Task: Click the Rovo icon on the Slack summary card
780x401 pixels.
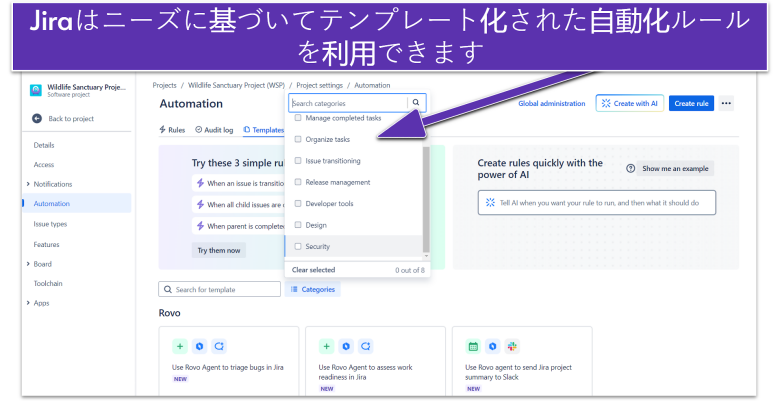Action: 493,346
